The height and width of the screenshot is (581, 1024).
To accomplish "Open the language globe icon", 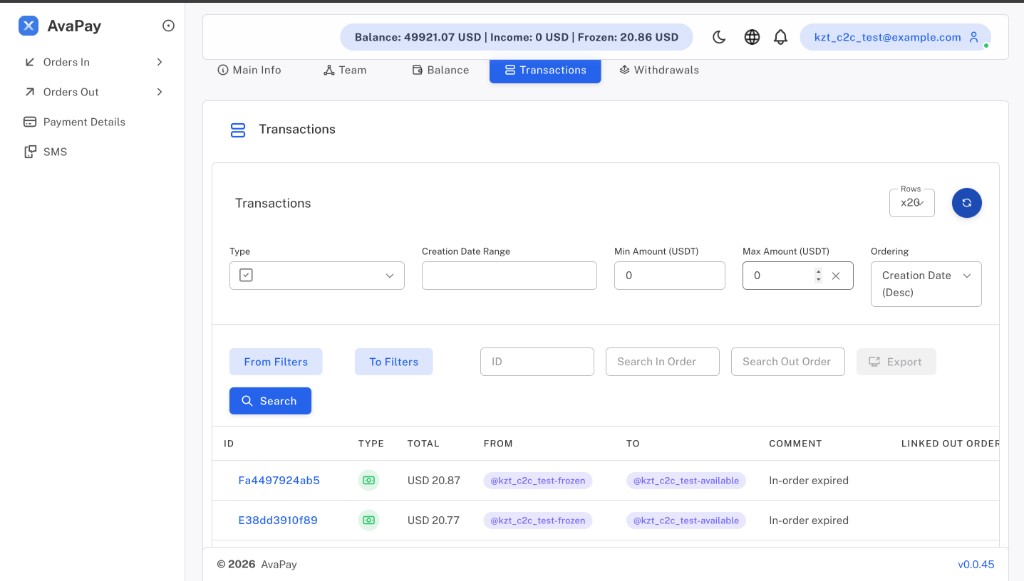I will 752,37.
